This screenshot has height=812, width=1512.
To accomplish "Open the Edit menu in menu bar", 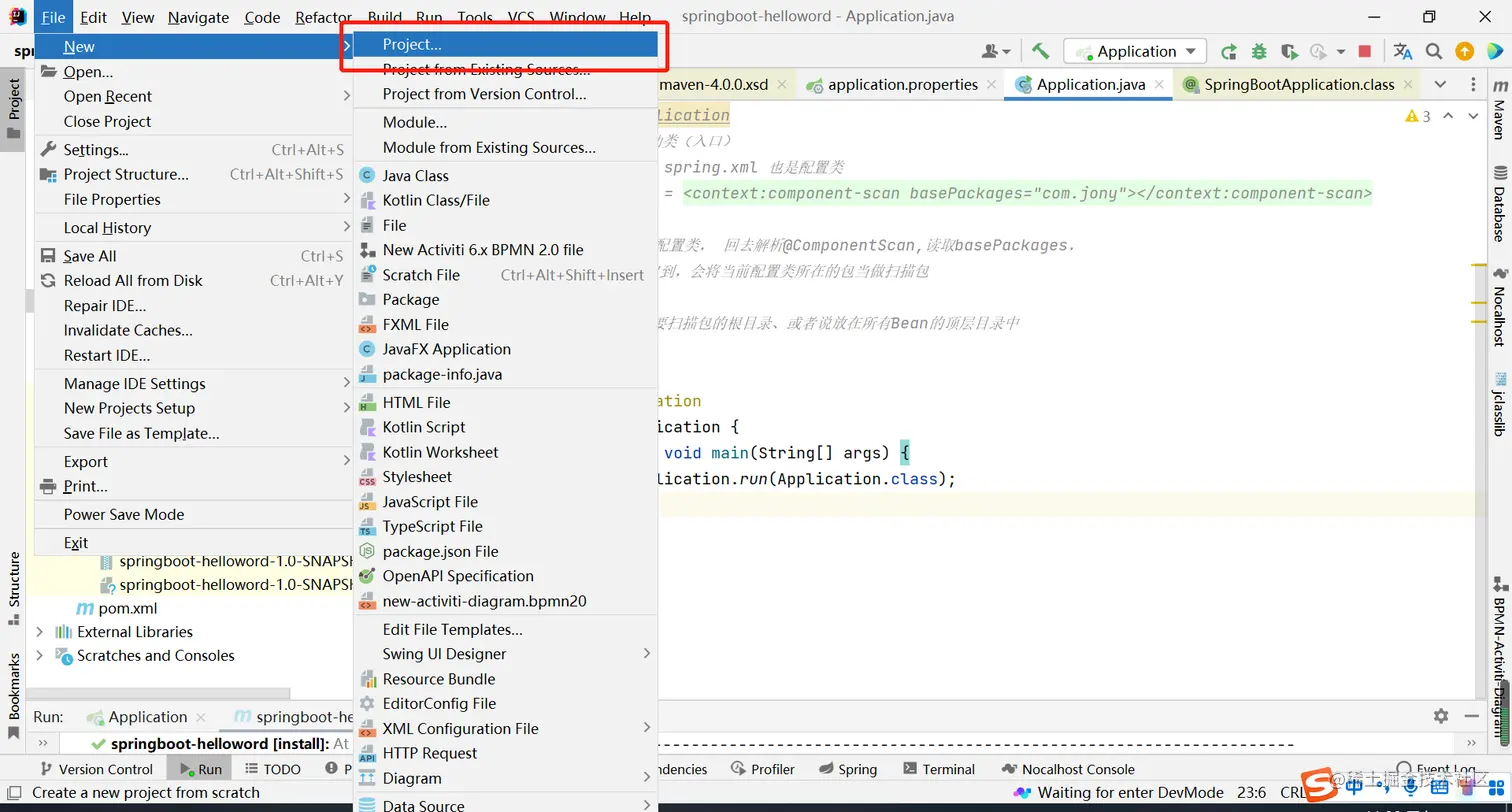I will coord(93,17).
